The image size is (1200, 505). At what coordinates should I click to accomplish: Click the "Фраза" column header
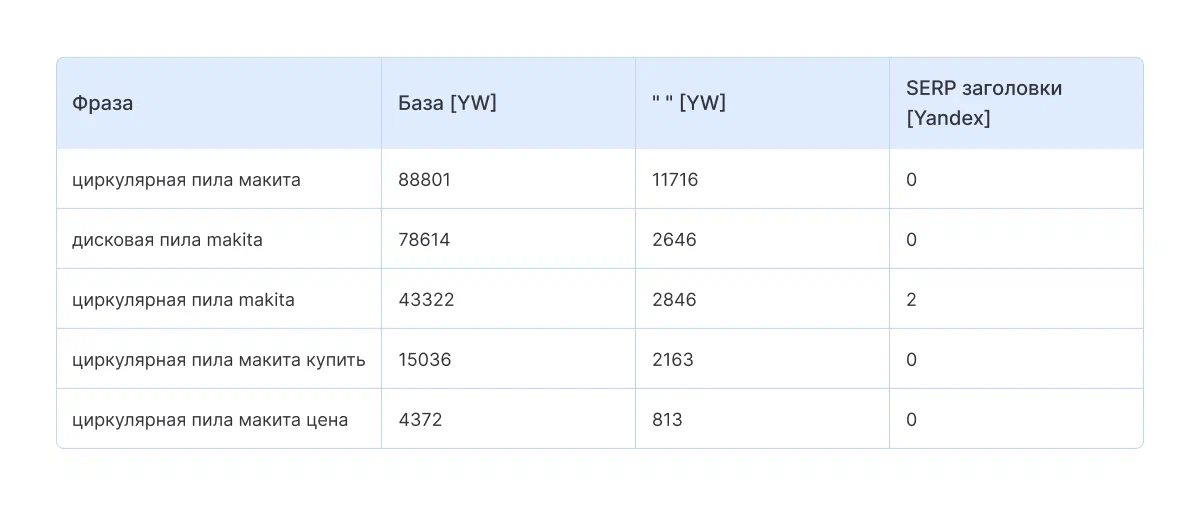point(103,103)
